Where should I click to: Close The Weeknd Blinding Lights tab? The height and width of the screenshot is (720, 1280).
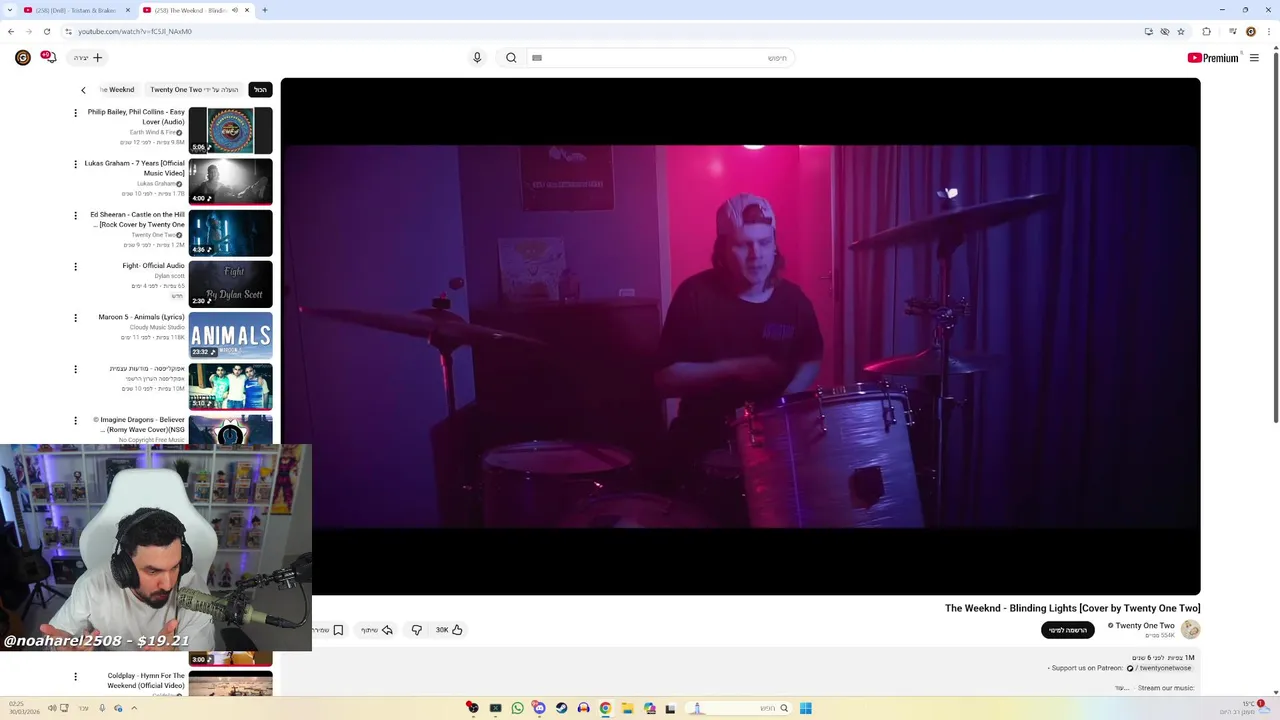(247, 10)
